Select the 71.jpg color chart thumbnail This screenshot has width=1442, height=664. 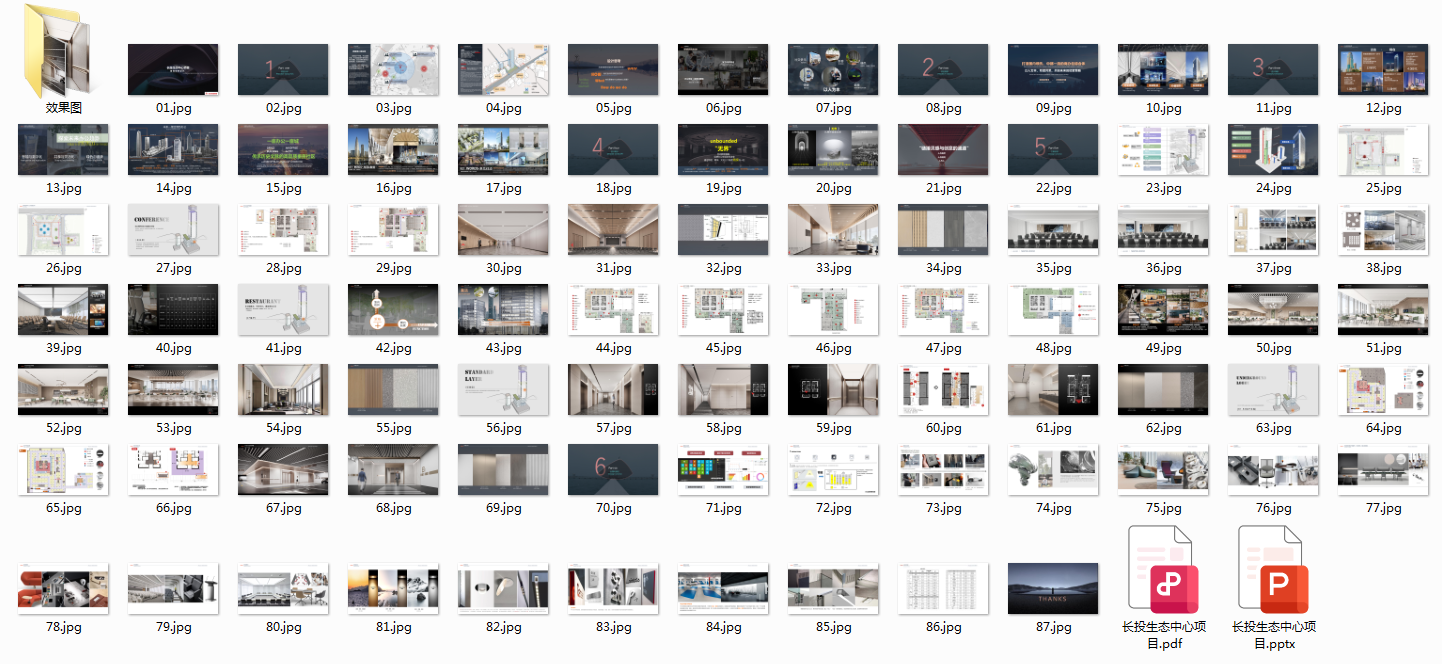pyautogui.click(x=723, y=469)
